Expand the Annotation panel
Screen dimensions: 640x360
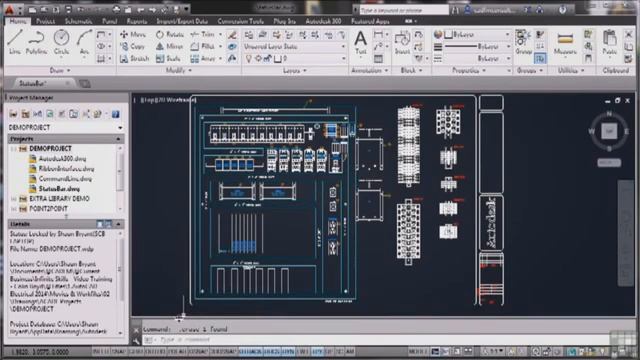pyautogui.click(x=370, y=71)
